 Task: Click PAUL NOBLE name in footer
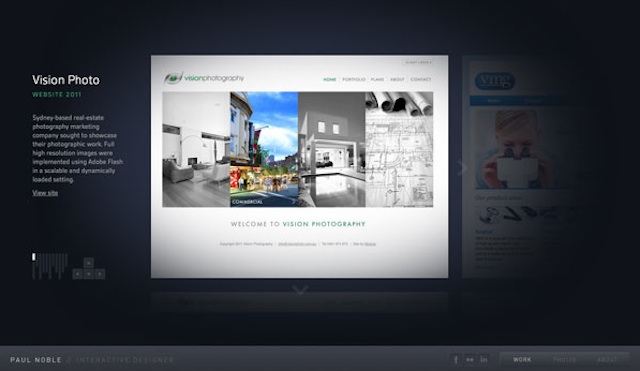36,360
